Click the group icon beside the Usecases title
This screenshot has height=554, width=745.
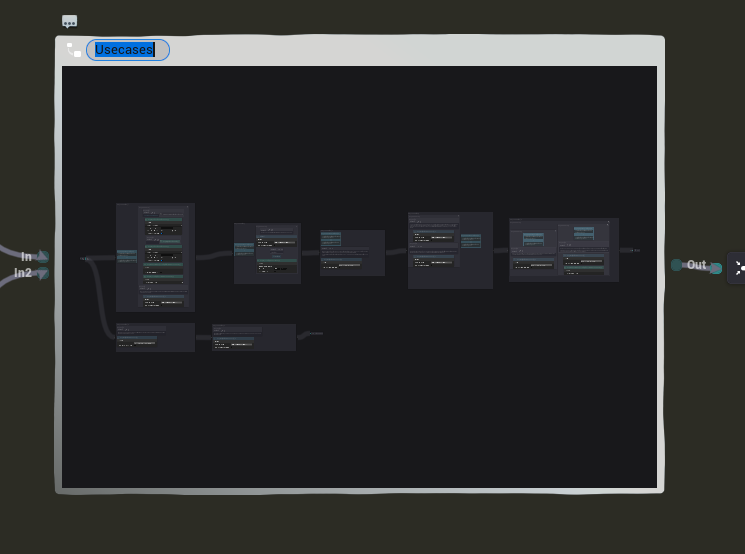point(74,50)
